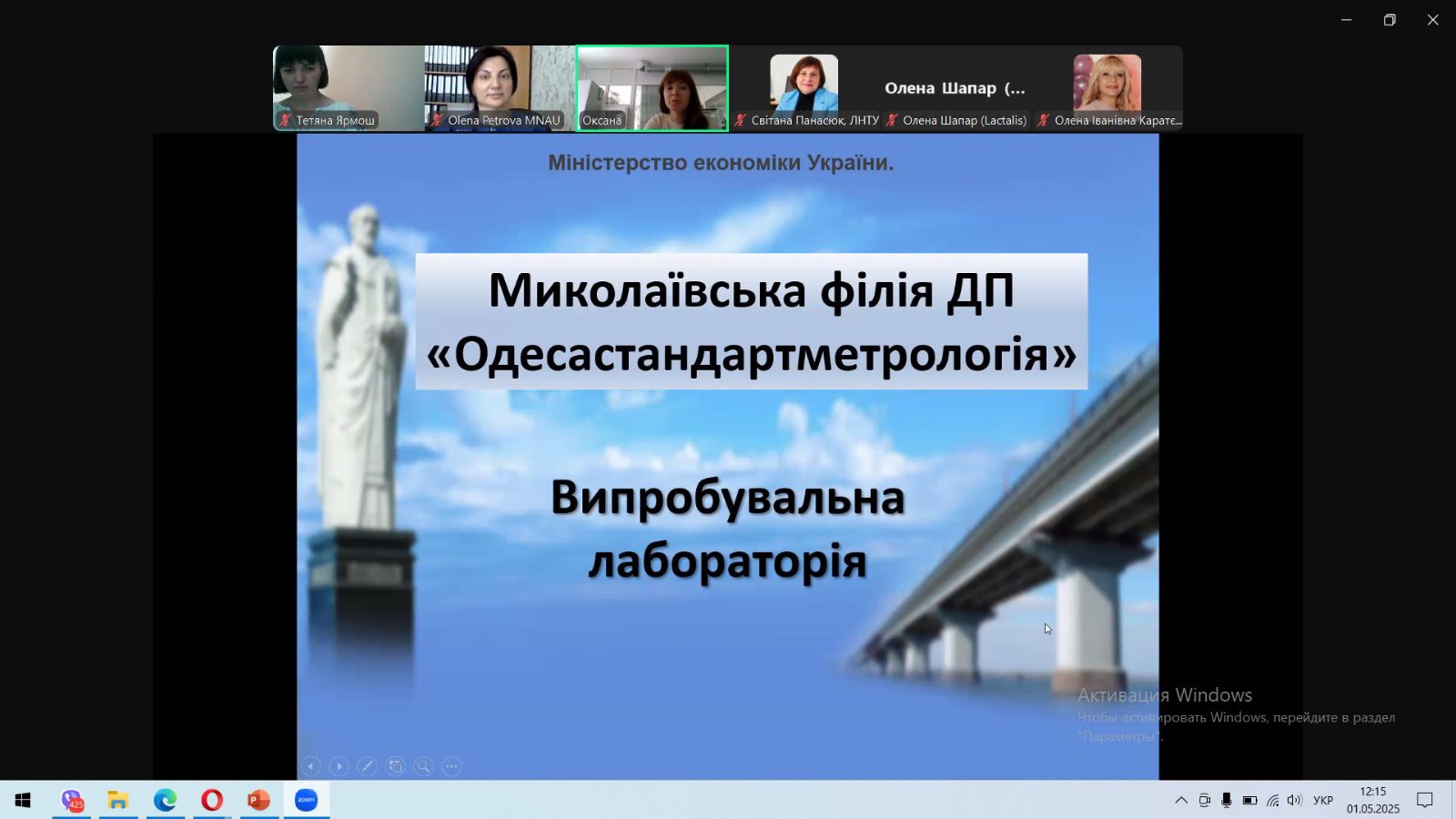Select Olena Petrova MNAU video thumbnail
This screenshot has width=1456, height=819.
[500, 88]
